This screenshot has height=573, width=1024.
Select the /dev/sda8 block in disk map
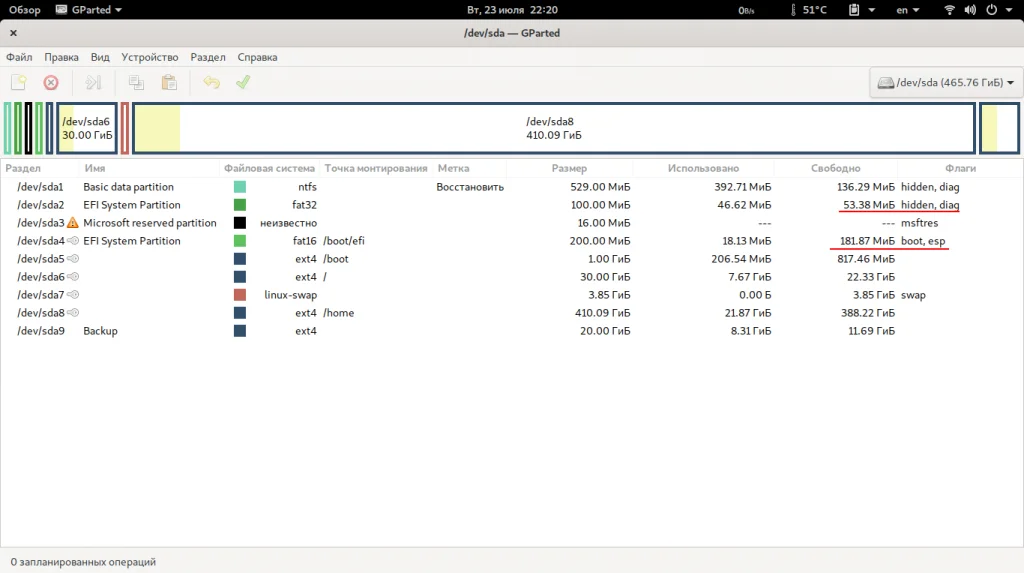tap(553, 128)
